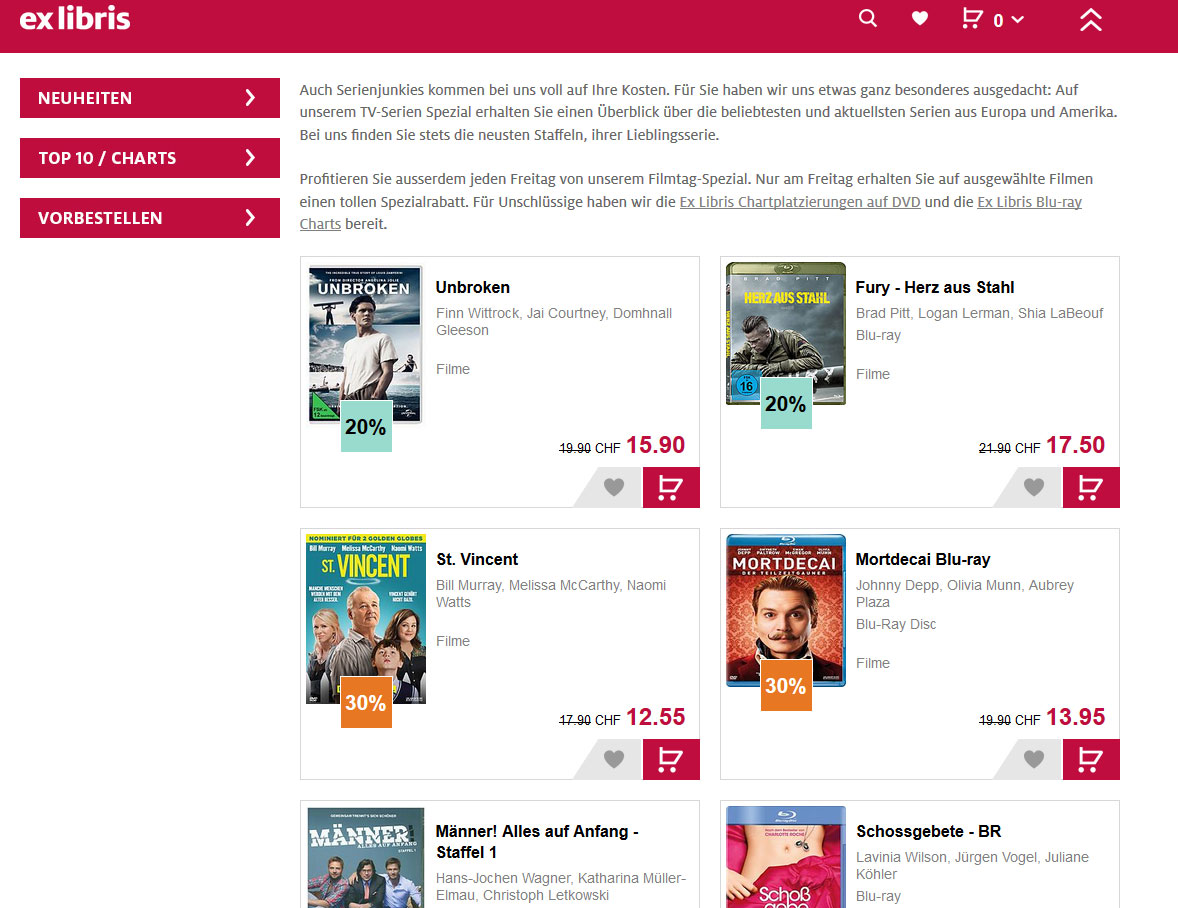Click the 20% discount badge on Fury
The height and width of the screenshot is (908, 1178).
coord(786,403)
